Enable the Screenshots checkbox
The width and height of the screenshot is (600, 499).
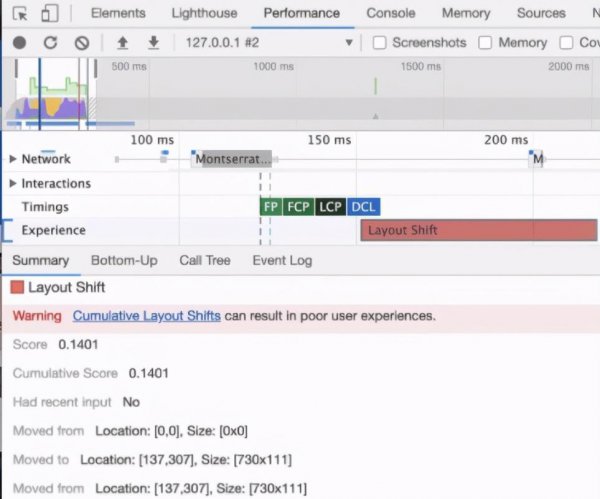pos(380,43)
